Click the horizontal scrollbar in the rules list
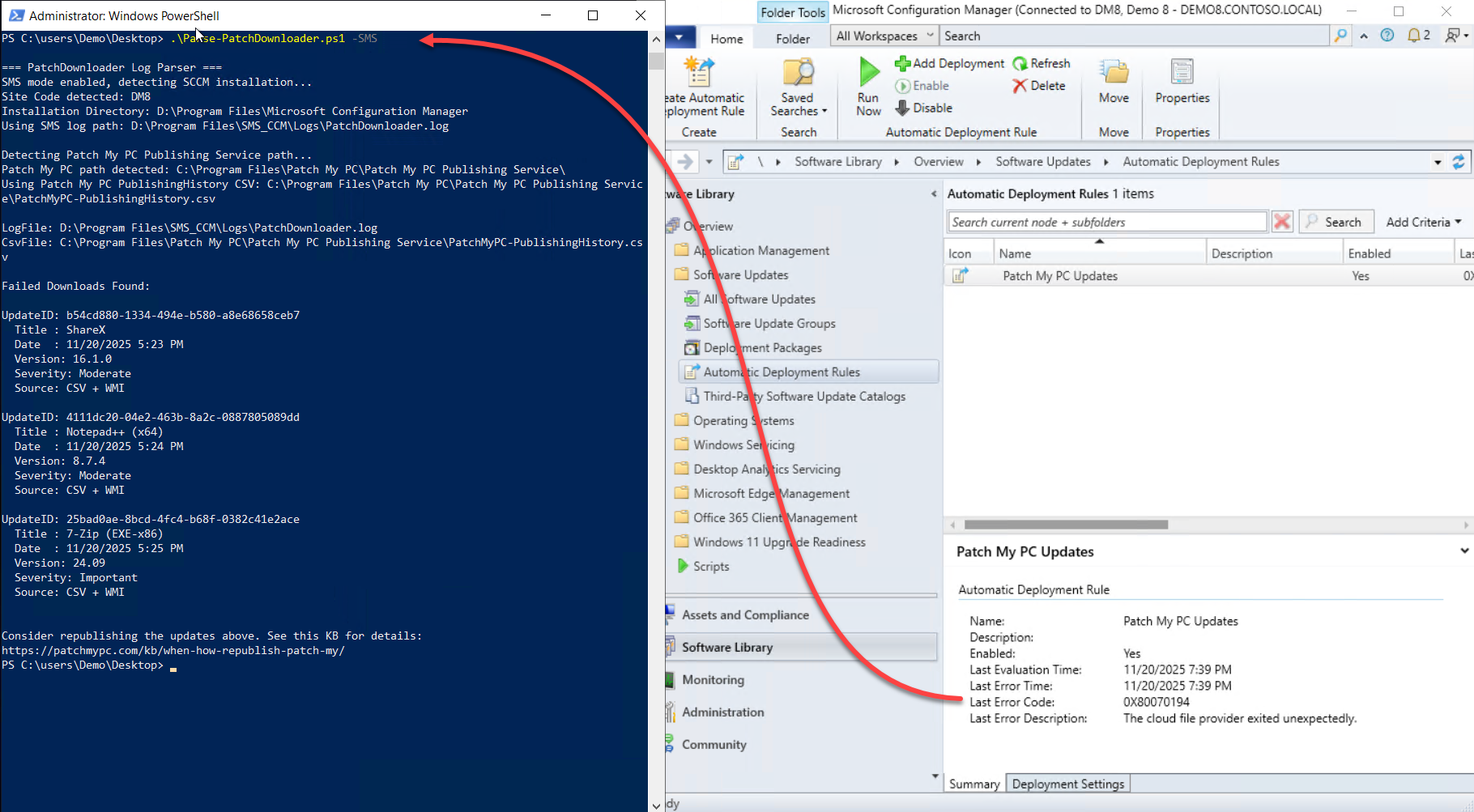1474x812 pixels. point(1066,525)
